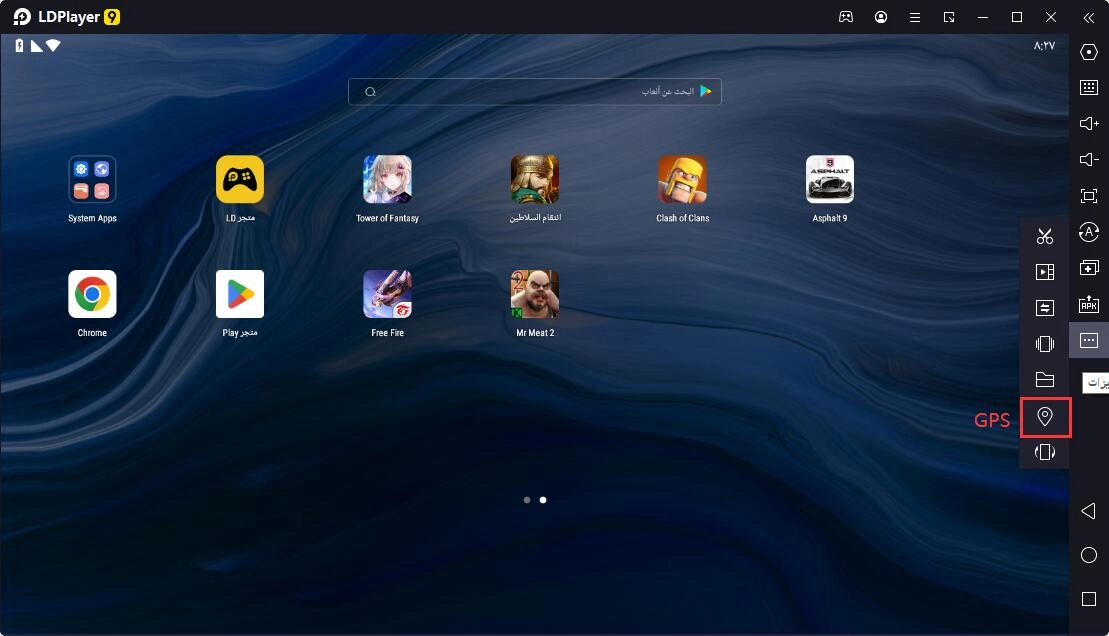Launch Mr Meat 2
Screen dimensions: 1109x636
tap(535, 294)
